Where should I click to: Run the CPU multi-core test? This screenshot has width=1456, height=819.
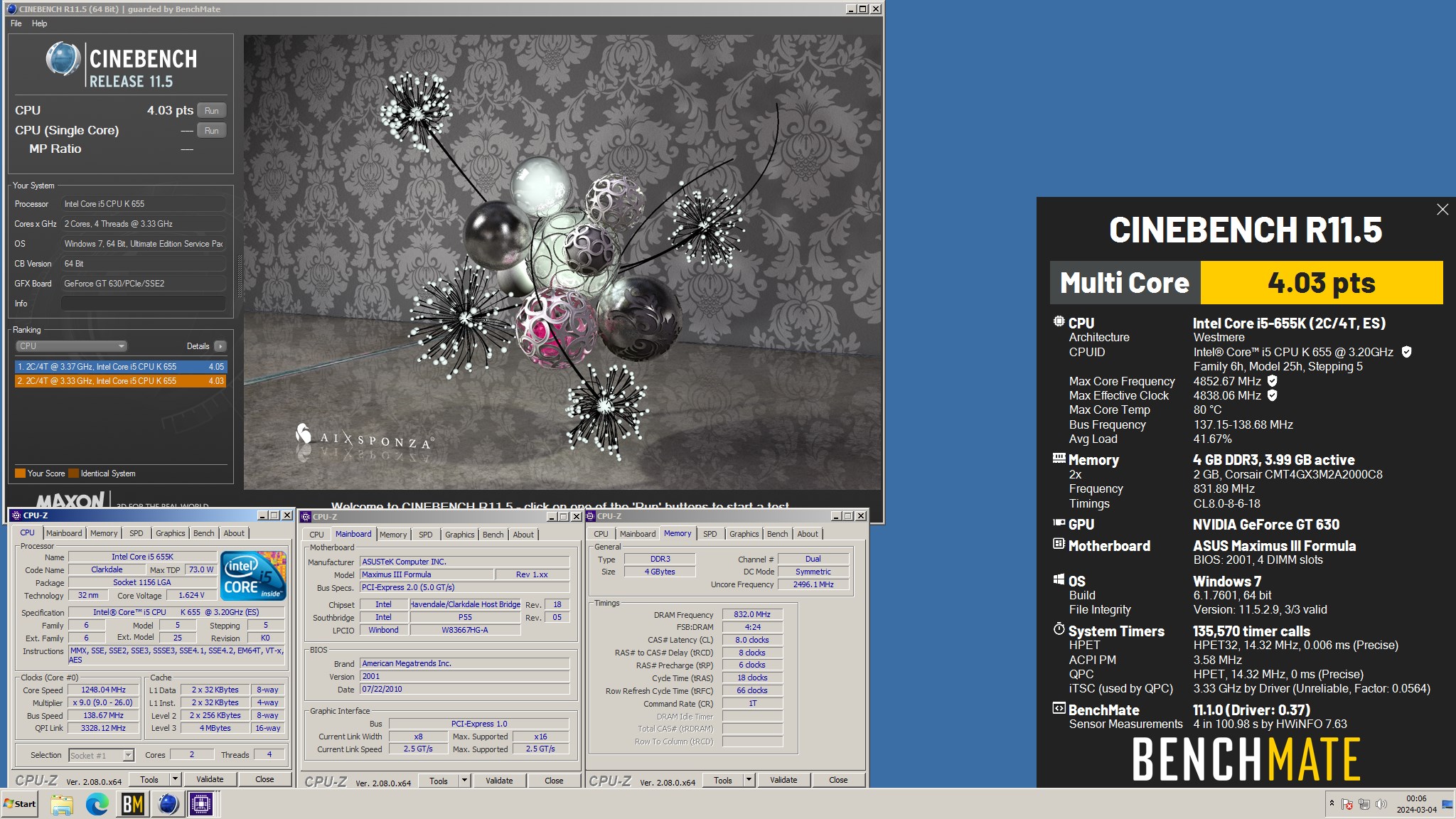(212, 111)
